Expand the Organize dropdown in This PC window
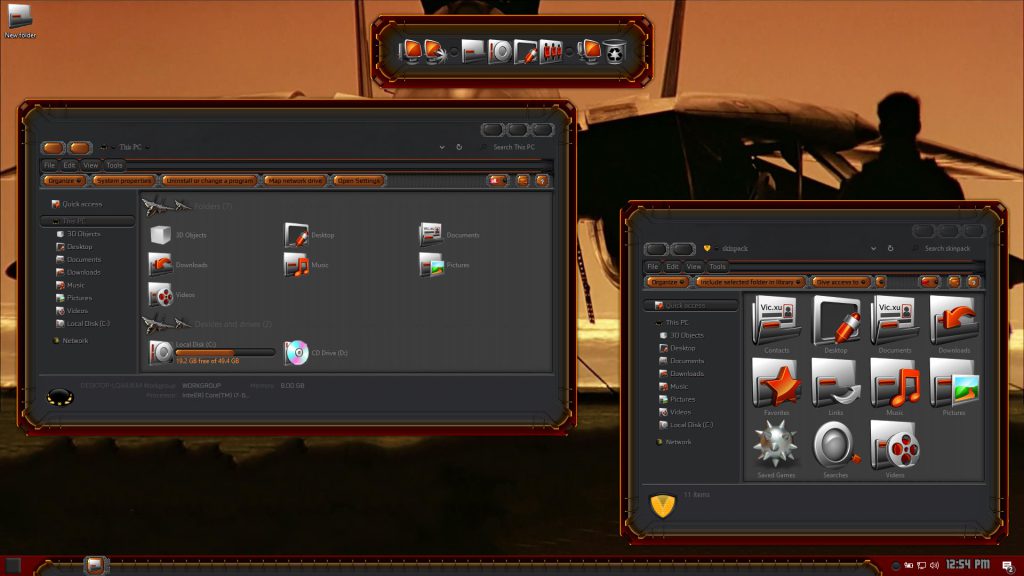This screenshot has width=1024, height=576. (x=64, y=181)
